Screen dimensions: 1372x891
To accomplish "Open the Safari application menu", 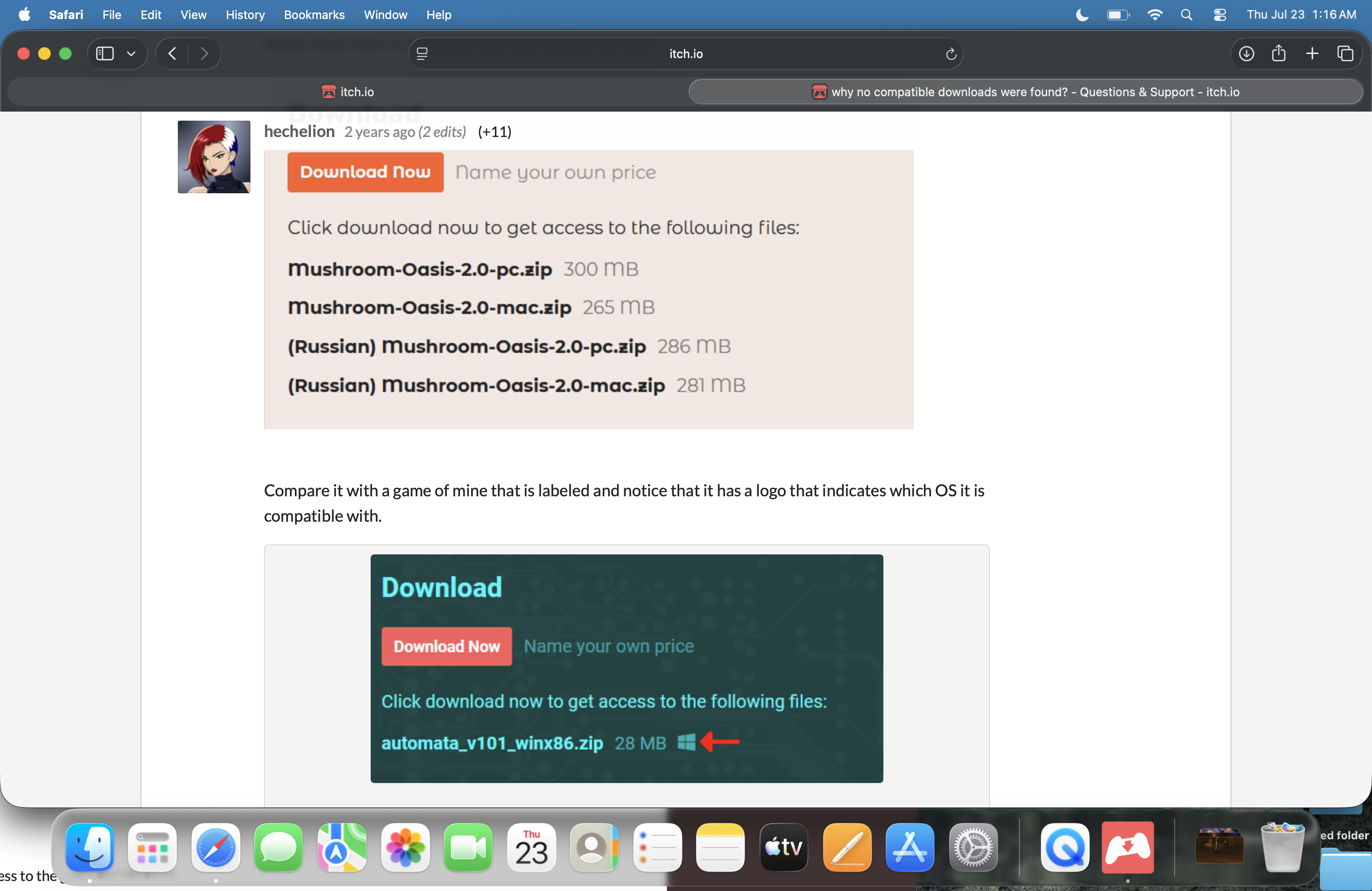I will 66,15.
